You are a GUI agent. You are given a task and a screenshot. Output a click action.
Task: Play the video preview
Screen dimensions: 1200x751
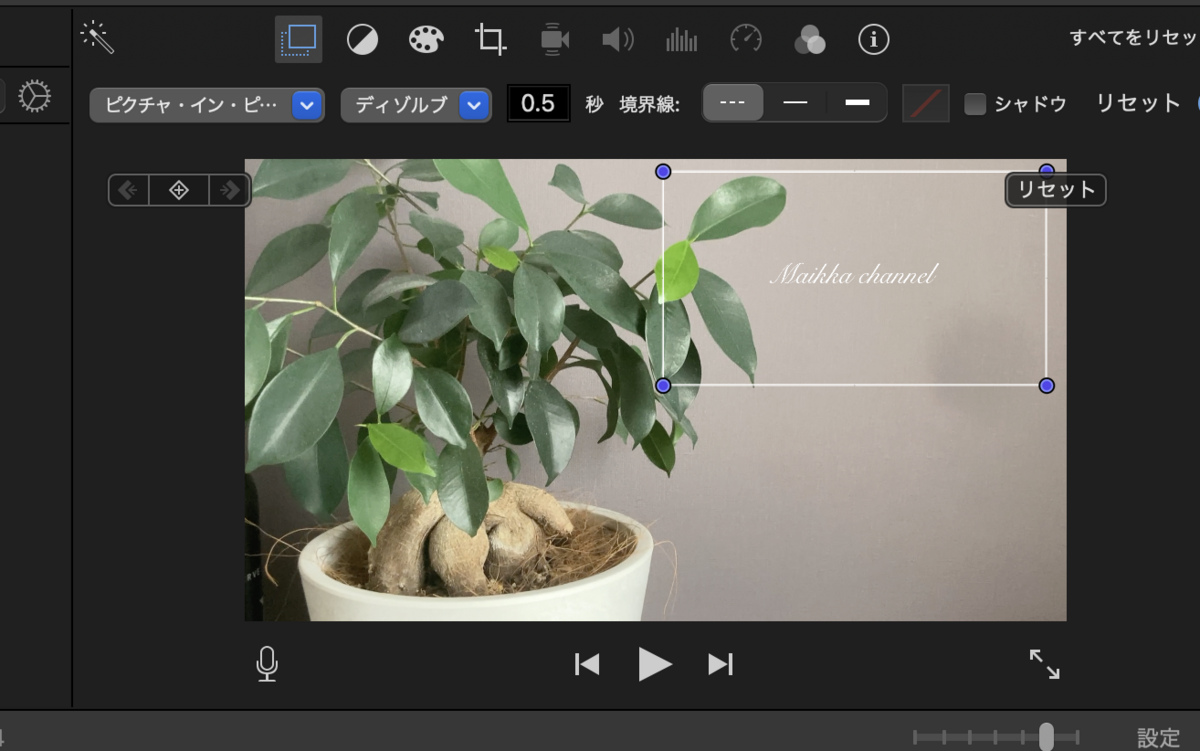click(655, 664)
